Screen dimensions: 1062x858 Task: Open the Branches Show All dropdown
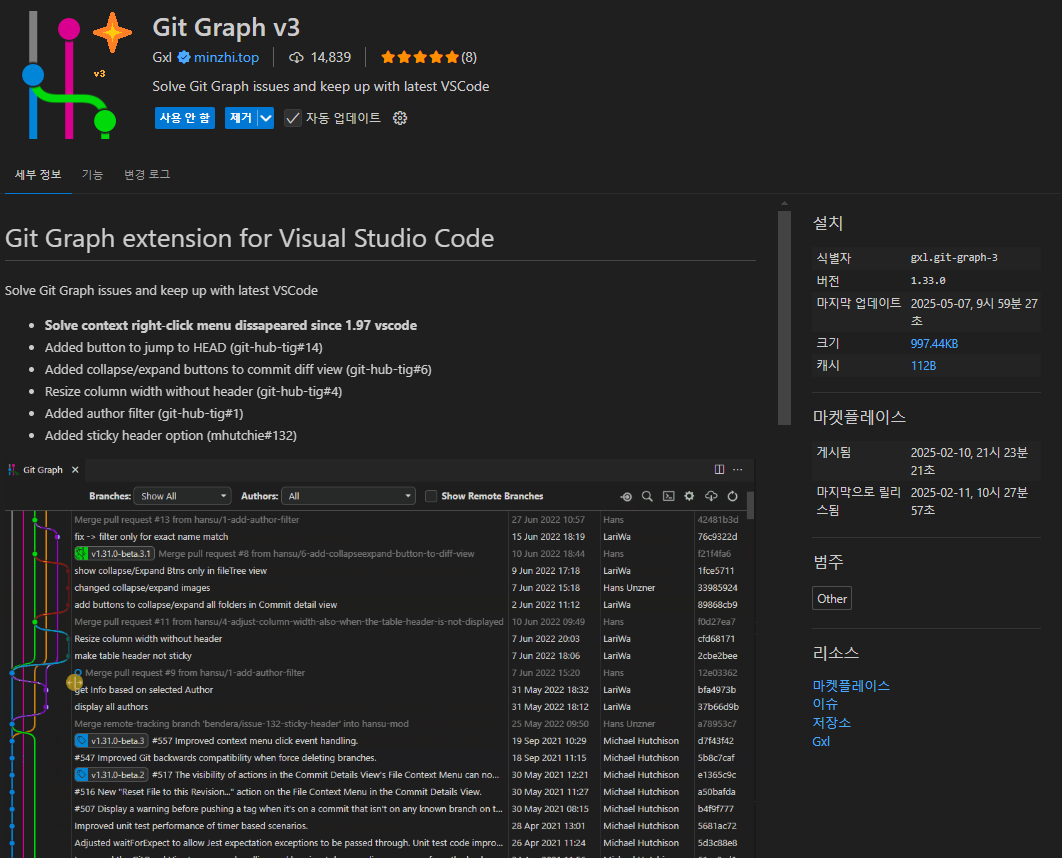click(182, 496)
